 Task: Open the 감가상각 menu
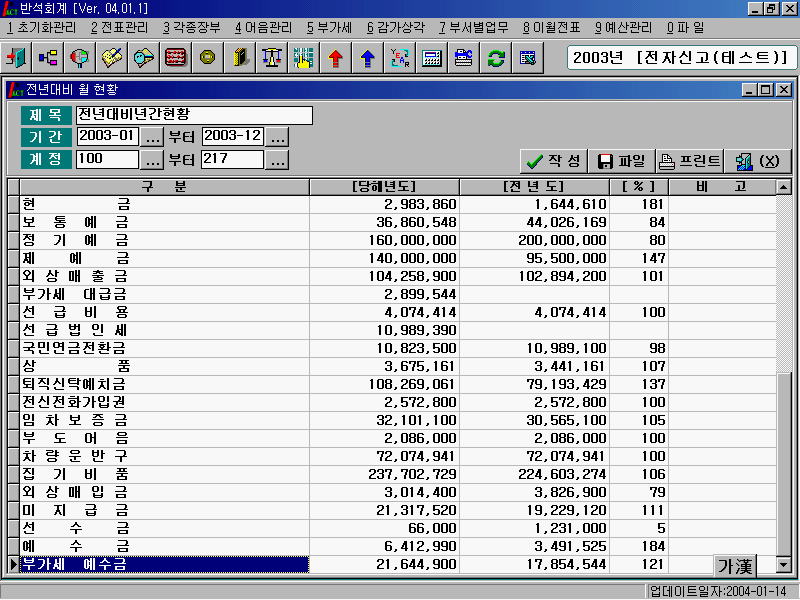pos(397,27)
